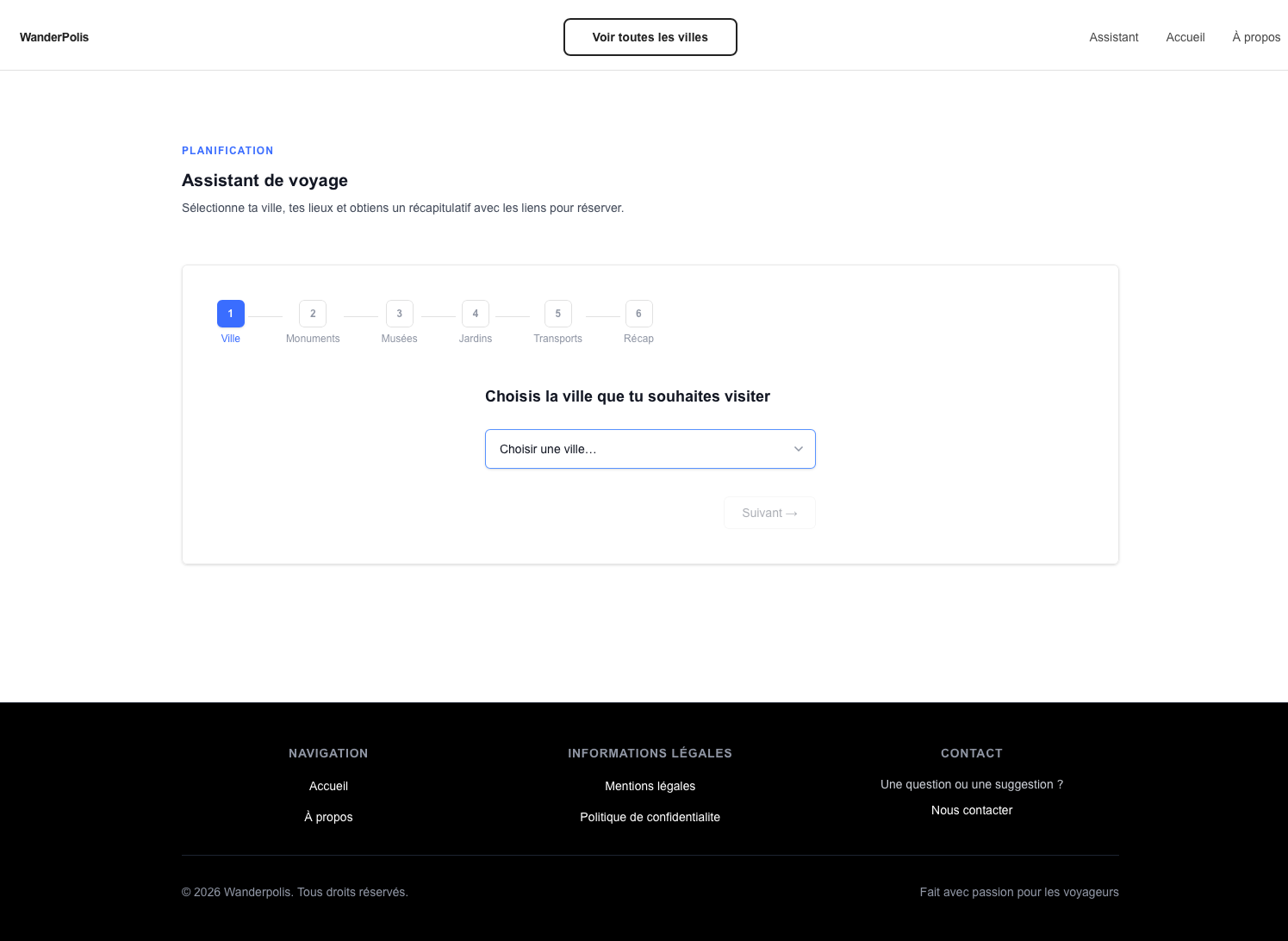Click the footer 'Accueil' link
This screenshot has width=1288, height=941.
328,786
